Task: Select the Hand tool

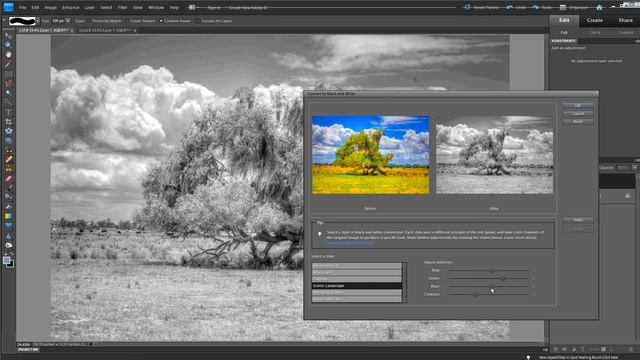Action: tap(8, 54)
